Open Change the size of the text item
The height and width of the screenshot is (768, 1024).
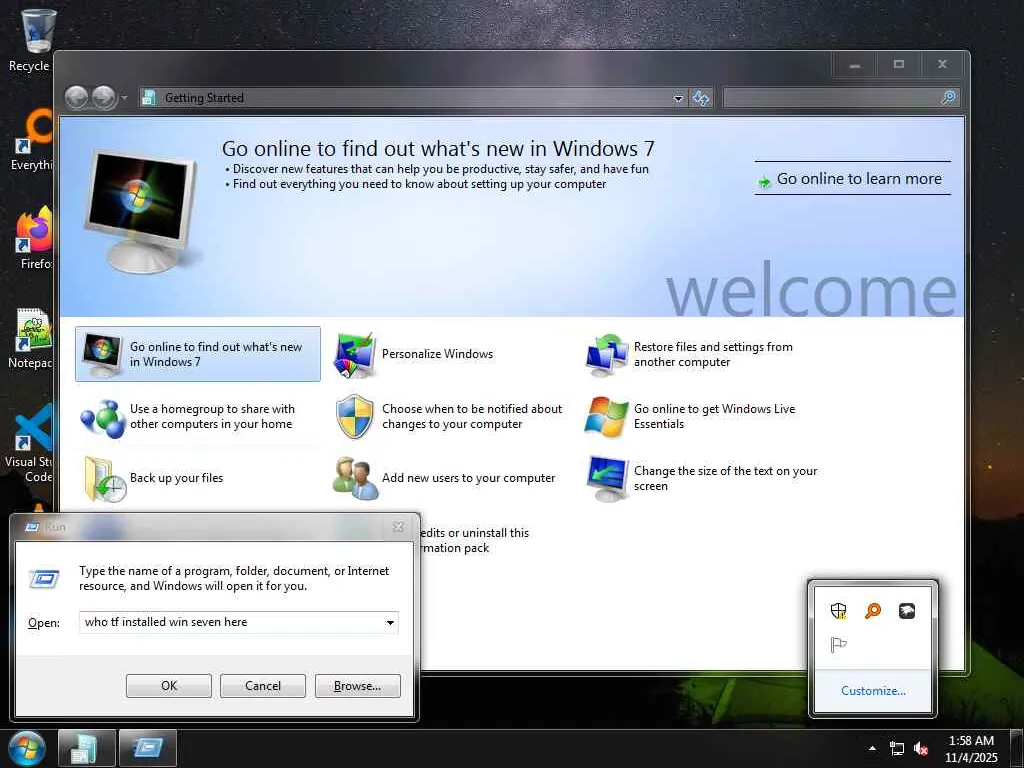702,478
